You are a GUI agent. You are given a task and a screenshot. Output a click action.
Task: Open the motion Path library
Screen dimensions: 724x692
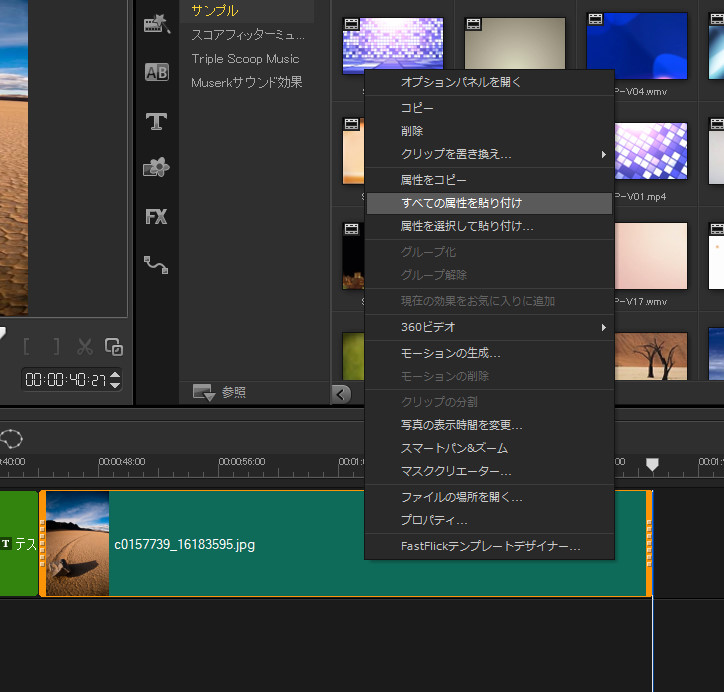point(156,264)
